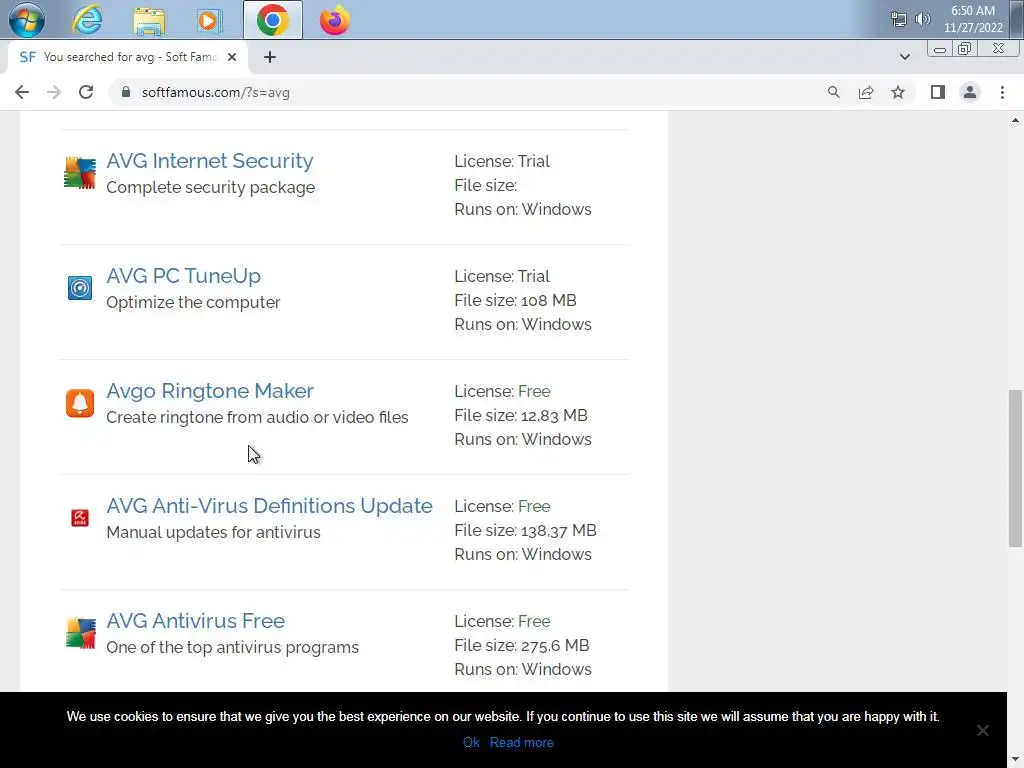The width and height of the screenshot is (1024, 768).
Task: Select the 'File size: 275,6 MB' text
Action: [x=522, y=645]
